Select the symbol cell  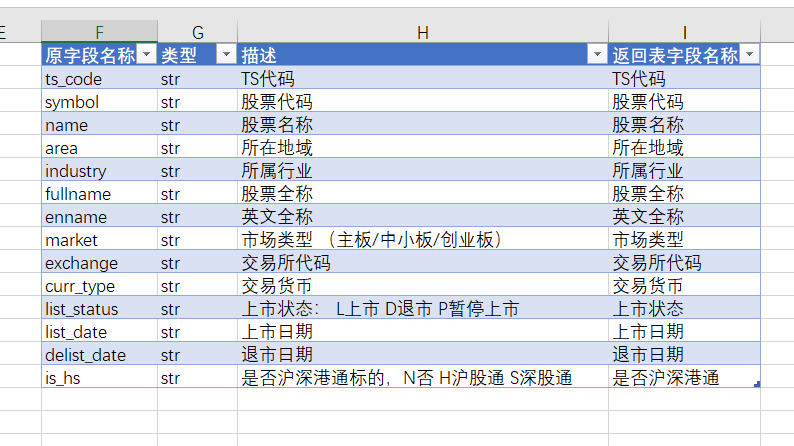coord(99,102)
